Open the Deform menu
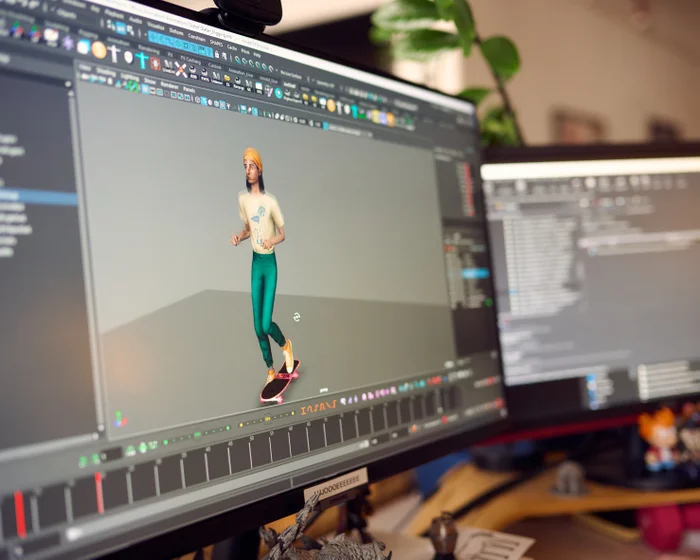700x560 pixels. (x=176, y=32)
